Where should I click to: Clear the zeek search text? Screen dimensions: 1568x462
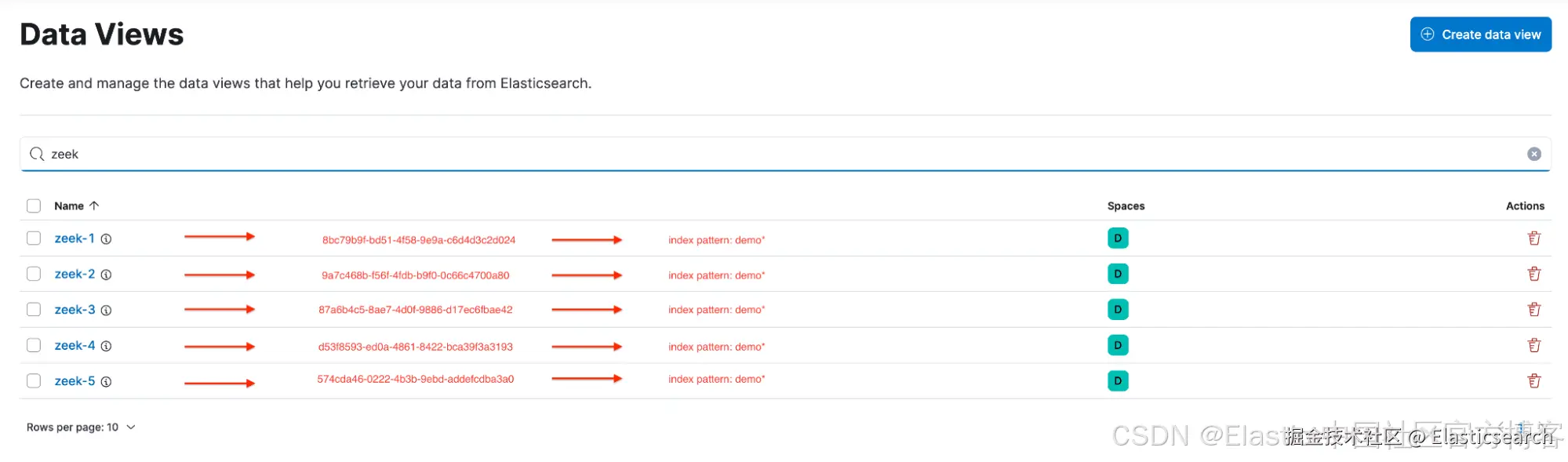[x=1533, y=155]
